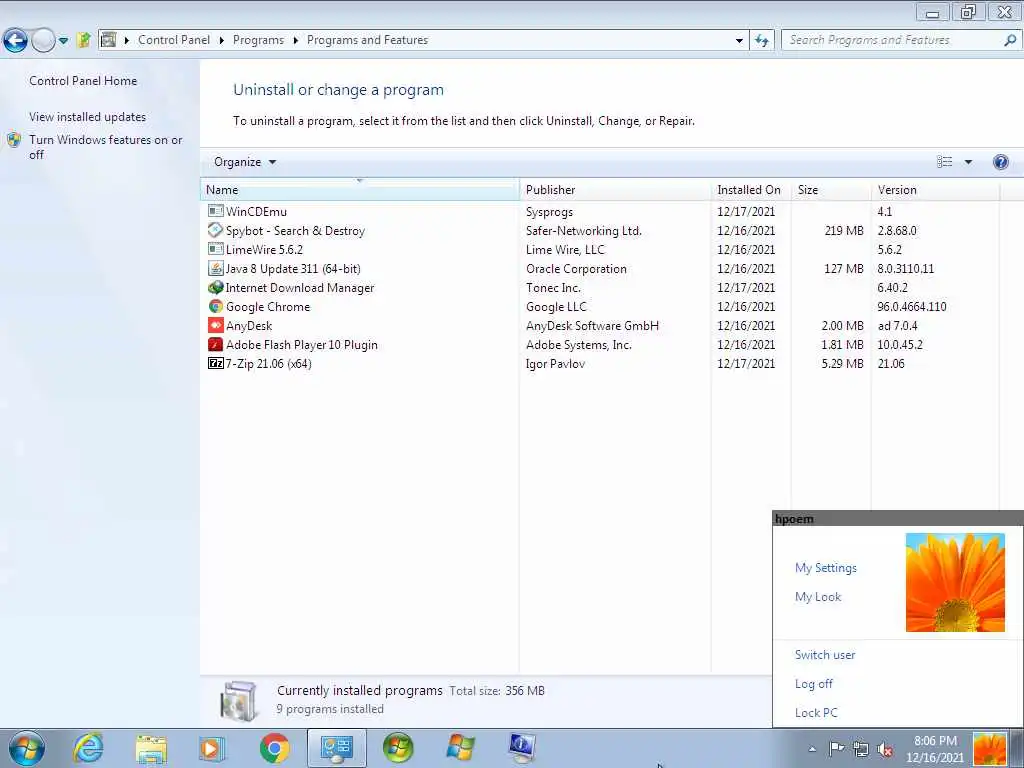Sort by the Installed On column header

pyautogui.click(x=750, y=189)
